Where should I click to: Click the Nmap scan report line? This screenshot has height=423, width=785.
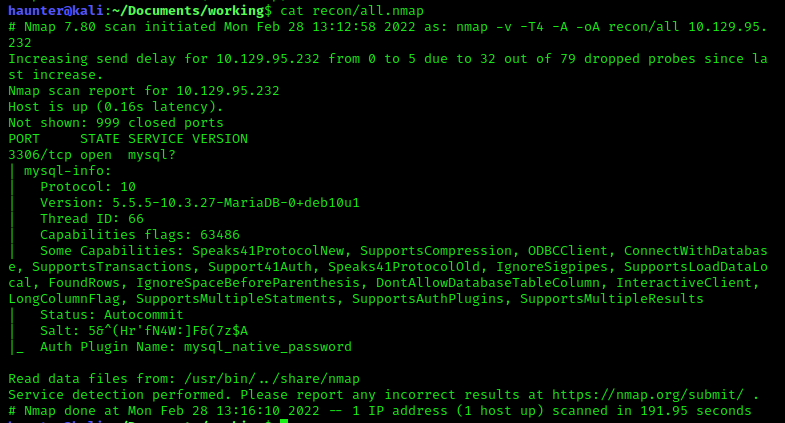point(144,90)
